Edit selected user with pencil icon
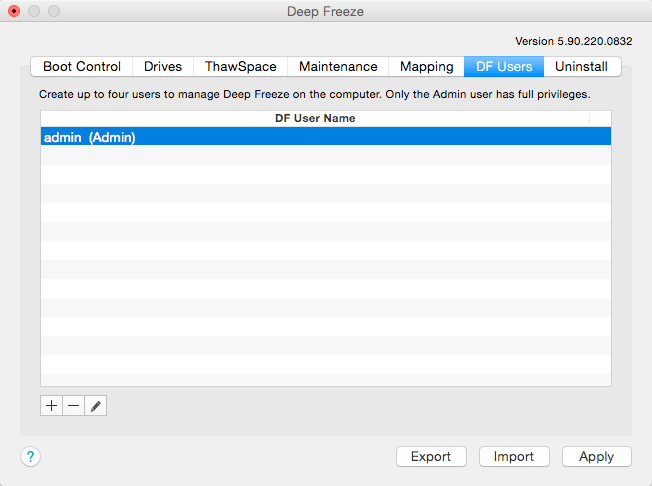The image size is (652, 486). 96,405
